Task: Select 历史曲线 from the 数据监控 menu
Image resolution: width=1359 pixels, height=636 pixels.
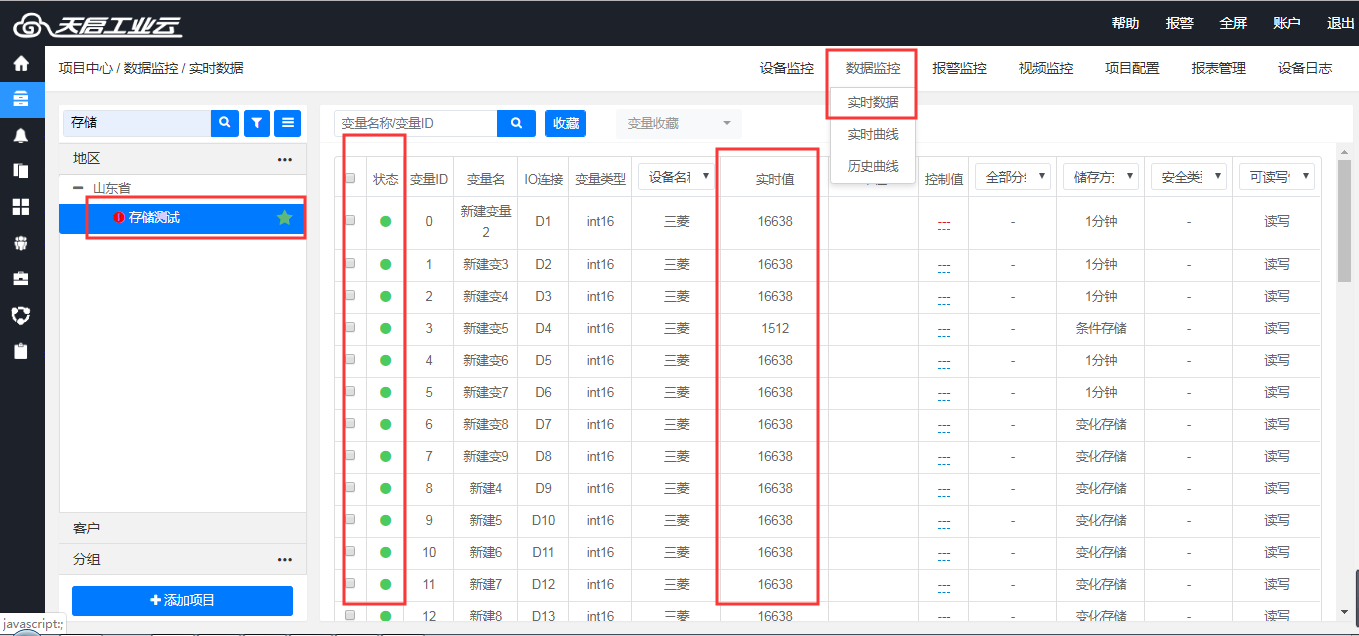Action: pos(872,166)
